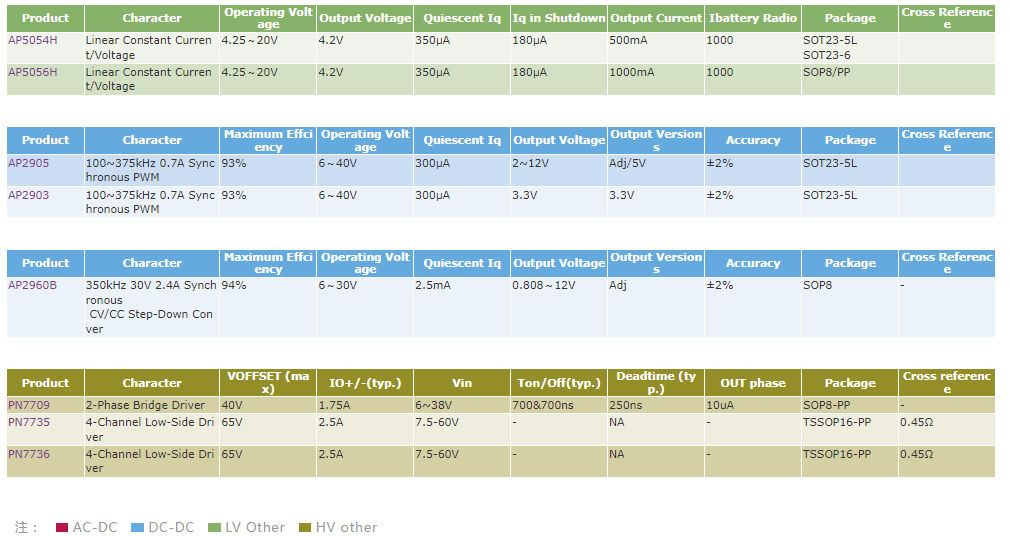Open the PN7709 product link
Viewport: 1009px width, 536px height.
point(29,406)
